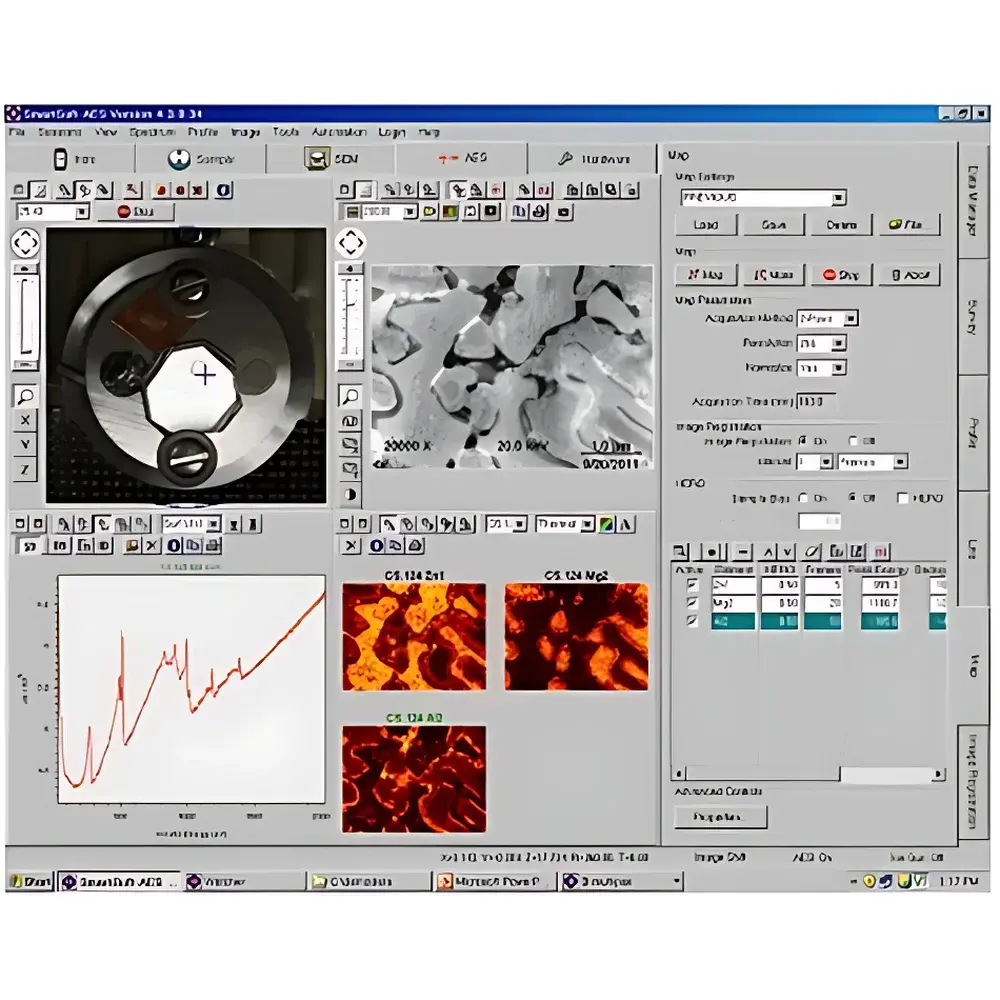Open the Acquisition Method dropdown
The height and width of the screenshot is (1000, 1000).
[x=830, y=317]
